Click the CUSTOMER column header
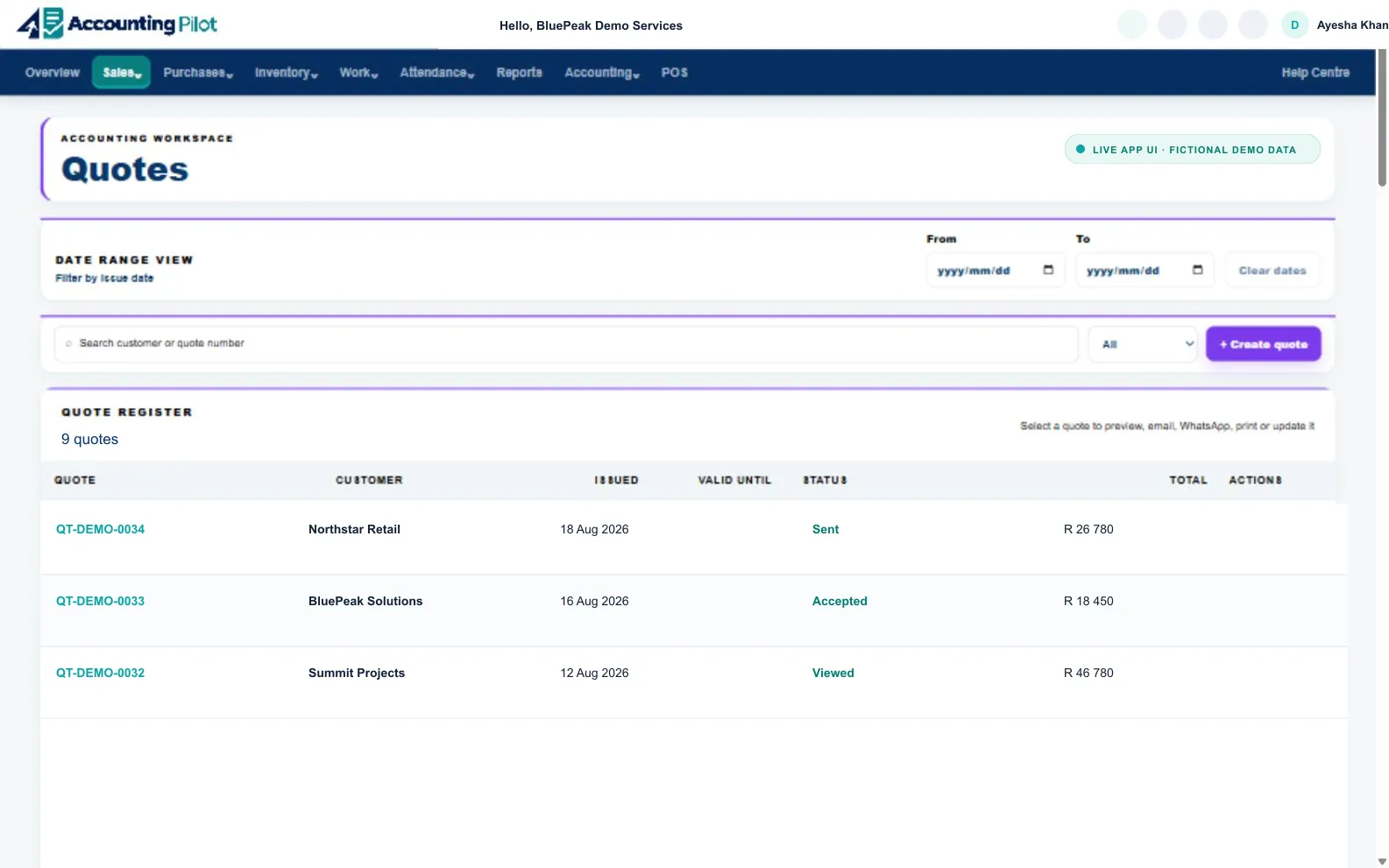This screenshot has width=1389, height=868. [x=369, y=480]
